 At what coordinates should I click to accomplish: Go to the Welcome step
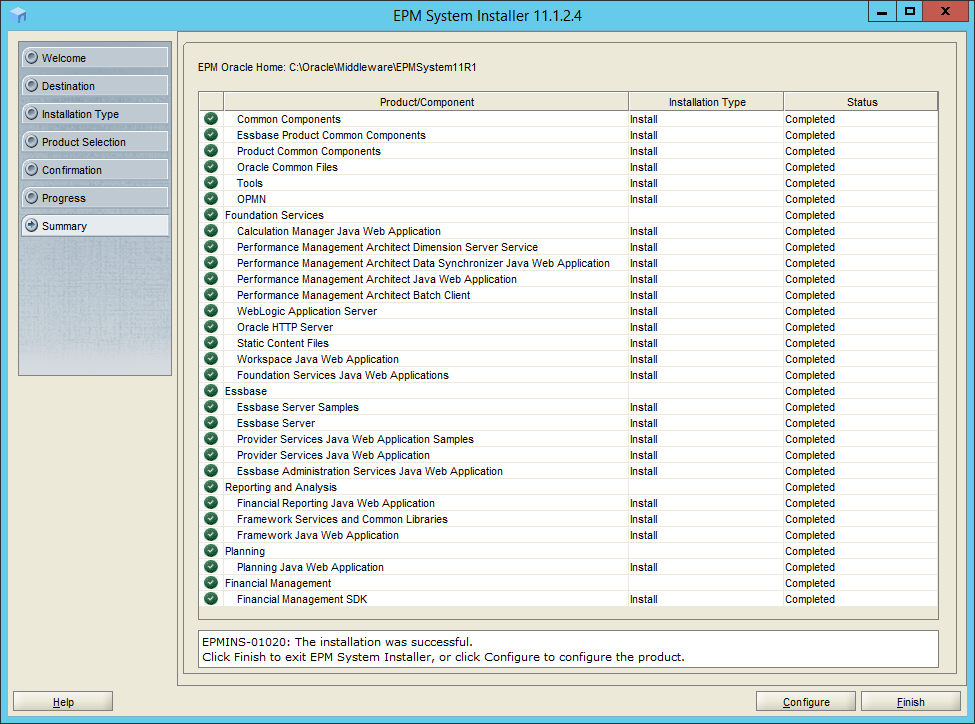pyautogui.click(x=95, y=57)
